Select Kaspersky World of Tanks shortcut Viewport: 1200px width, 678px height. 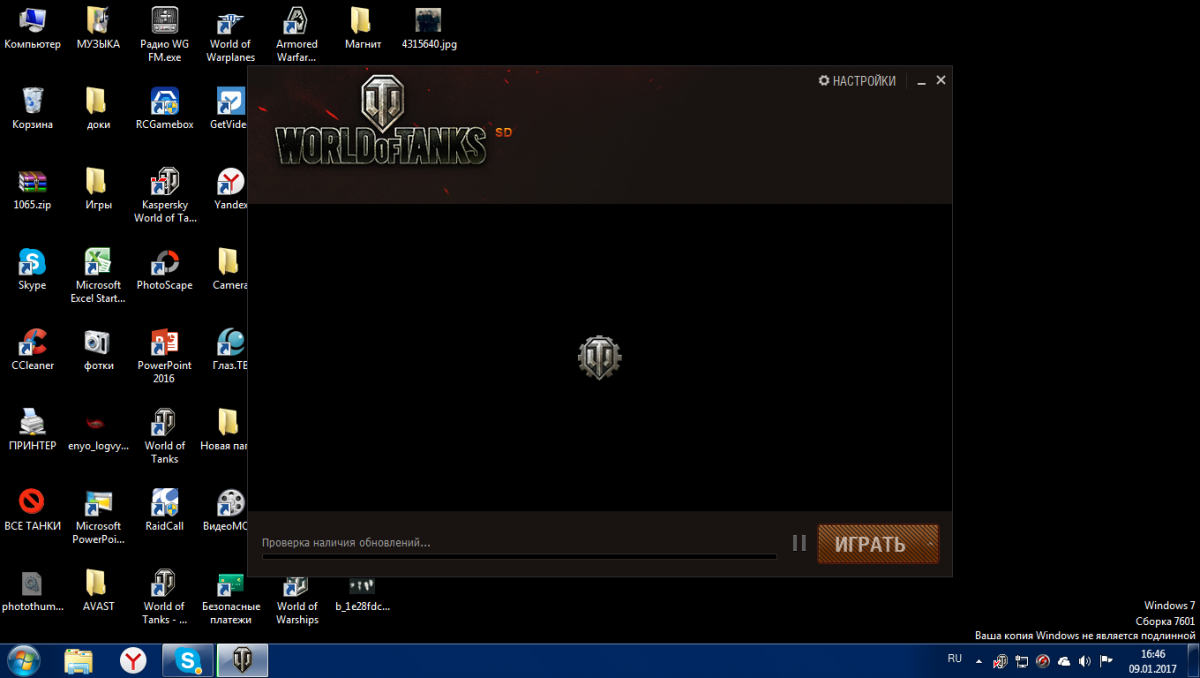[x=165, y=195]
